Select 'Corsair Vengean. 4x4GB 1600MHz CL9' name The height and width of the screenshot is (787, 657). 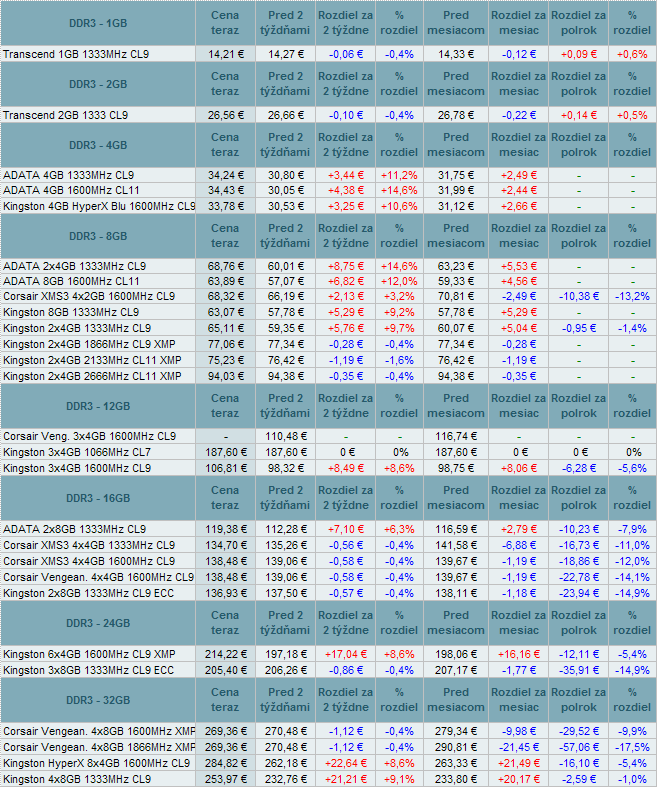point(98,577)
